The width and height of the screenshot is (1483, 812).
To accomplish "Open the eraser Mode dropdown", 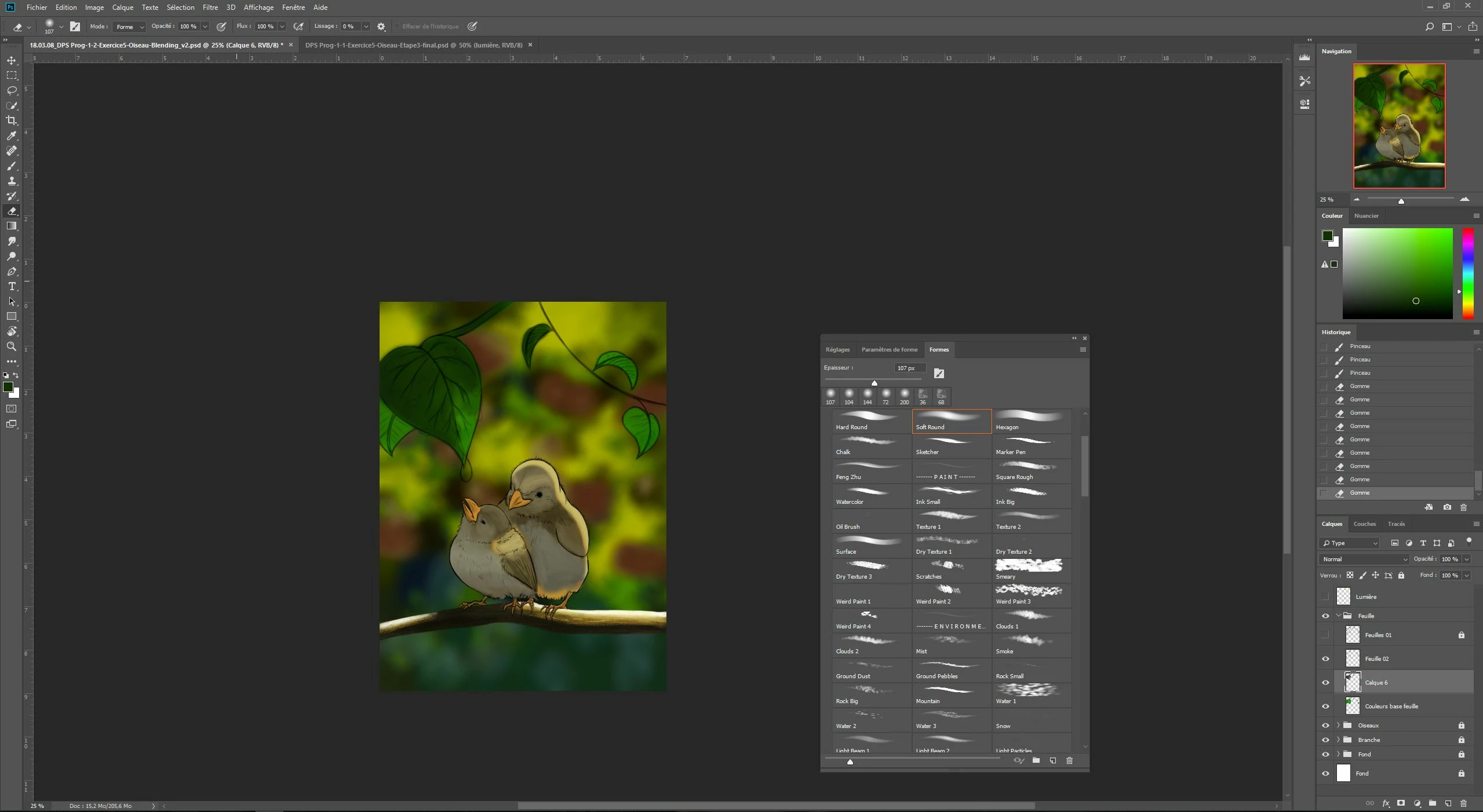I will click(x=130, y=27).
